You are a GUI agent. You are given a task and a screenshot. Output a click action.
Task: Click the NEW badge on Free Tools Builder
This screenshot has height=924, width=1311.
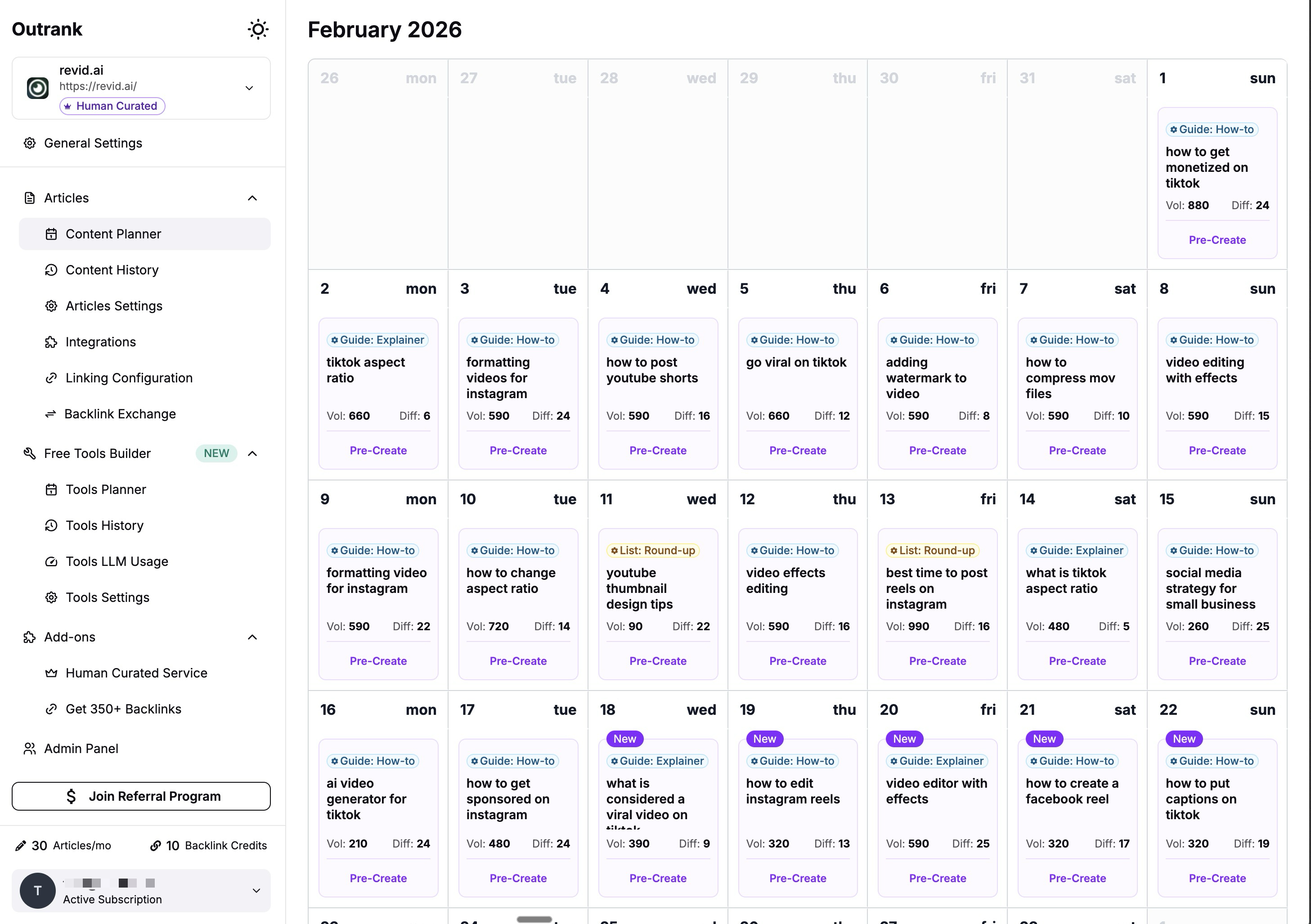pyautogui.click(x=216, y=453)
